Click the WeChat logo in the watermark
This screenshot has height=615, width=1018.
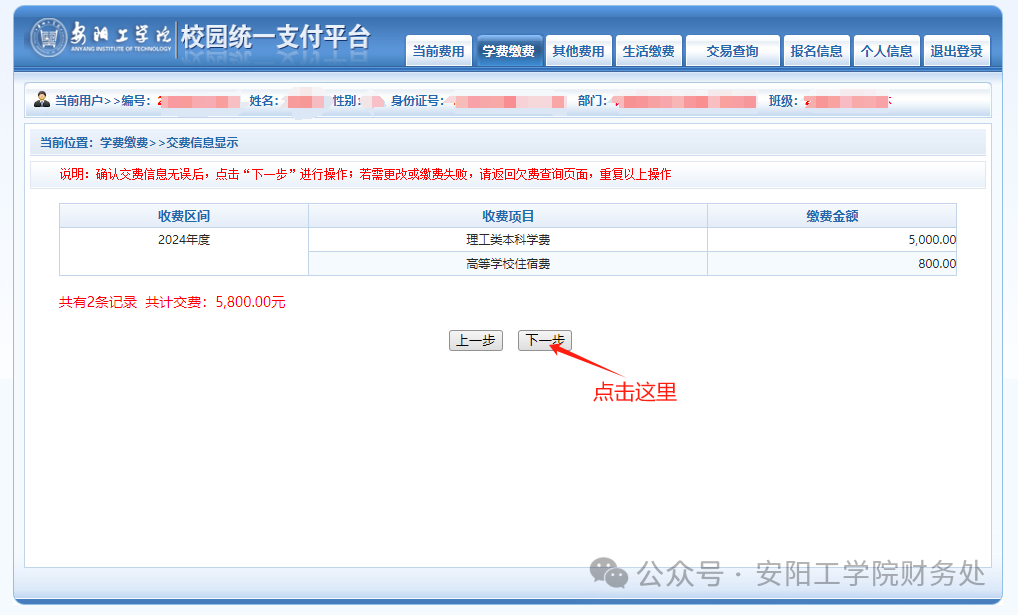(x=608, y=573)
